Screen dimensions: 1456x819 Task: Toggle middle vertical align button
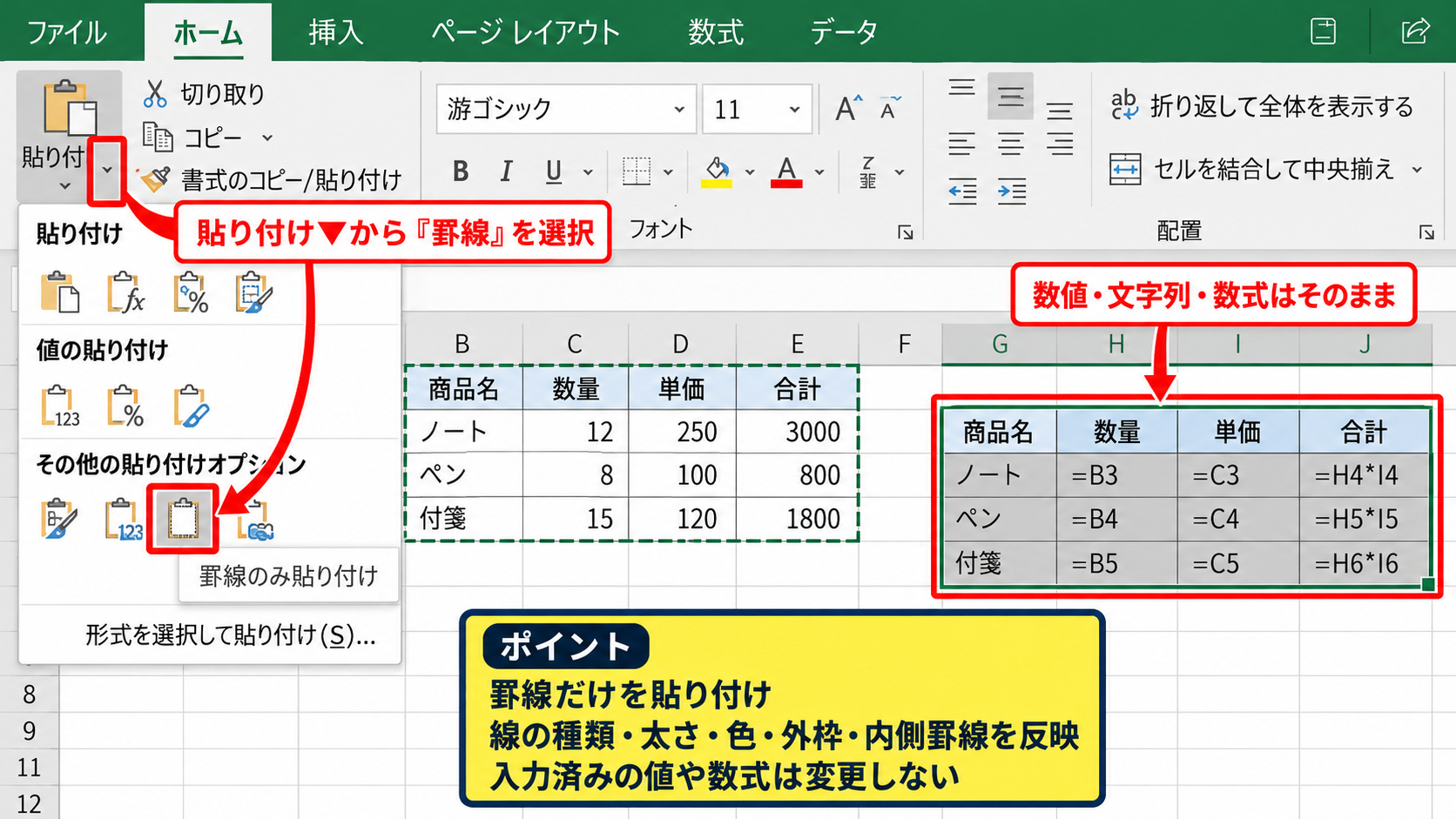pyautogui.click(x=1010, y=96)
